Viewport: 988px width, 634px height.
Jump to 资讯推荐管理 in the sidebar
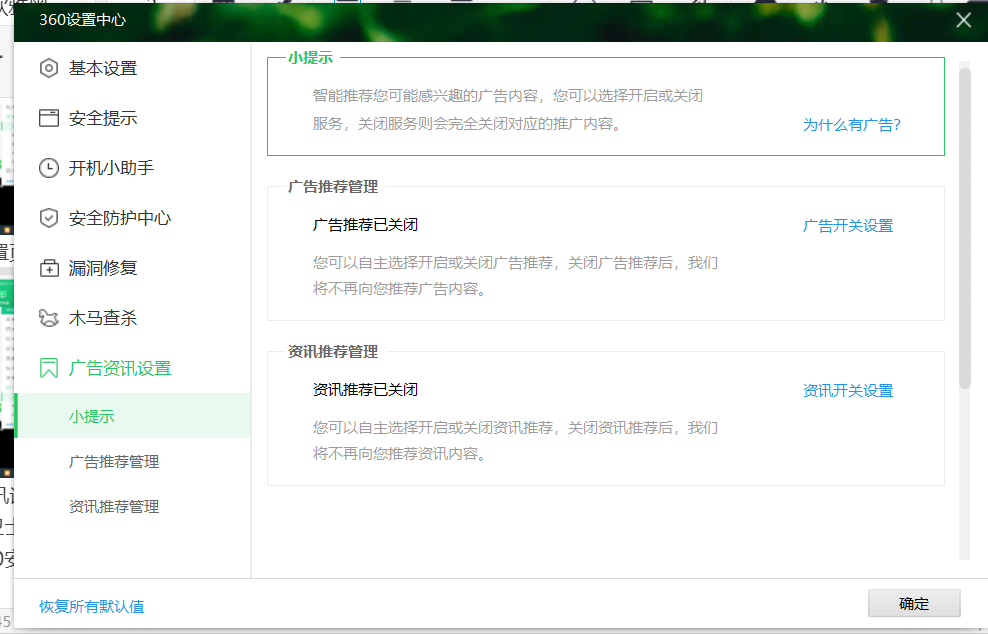(114, 507)
